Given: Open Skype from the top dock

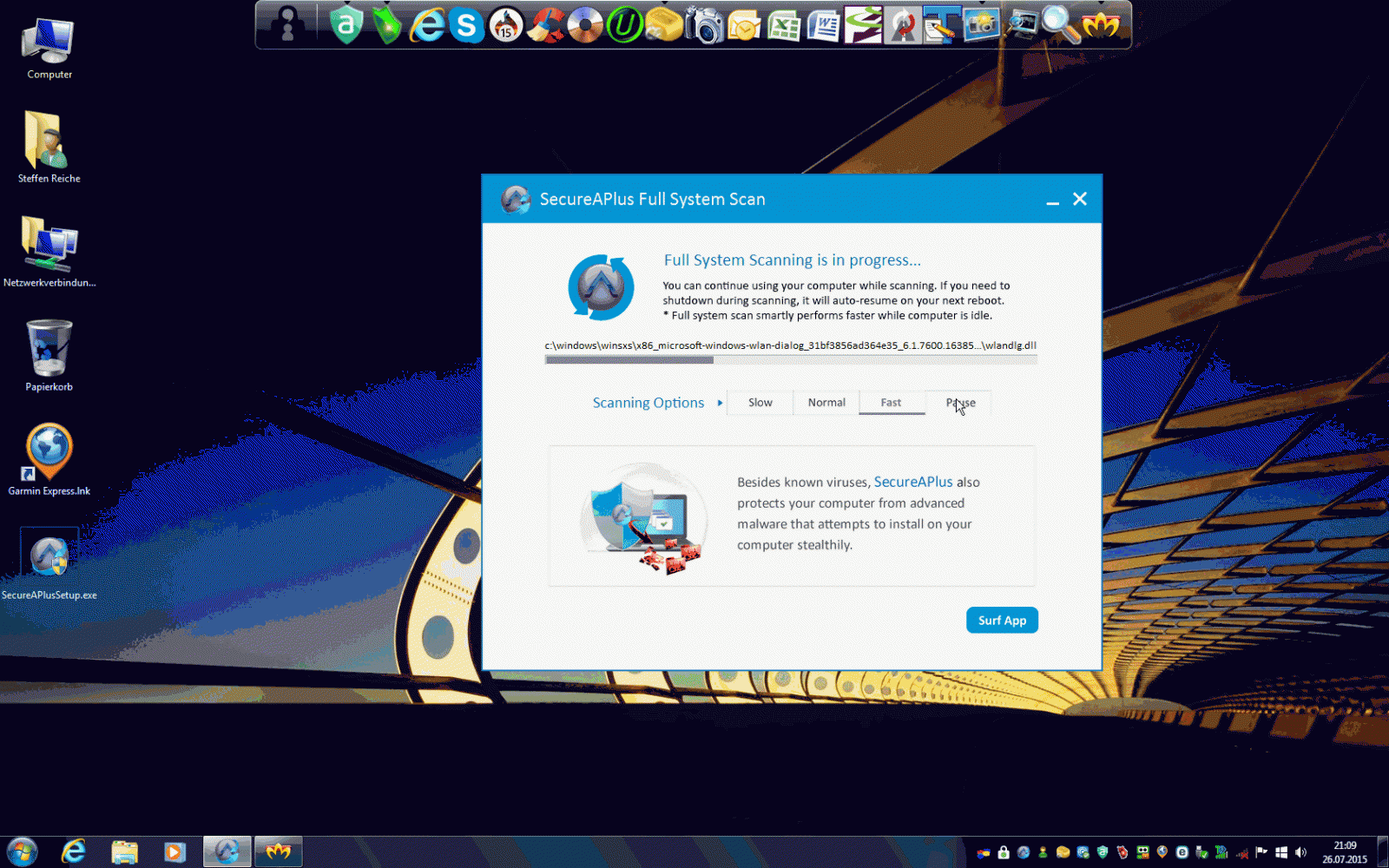Looking at the screenshot, I should (466, 25).
